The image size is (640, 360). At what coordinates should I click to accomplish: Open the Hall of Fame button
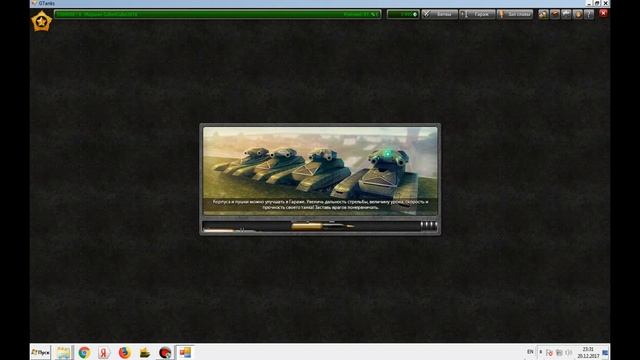click(515, 14)
